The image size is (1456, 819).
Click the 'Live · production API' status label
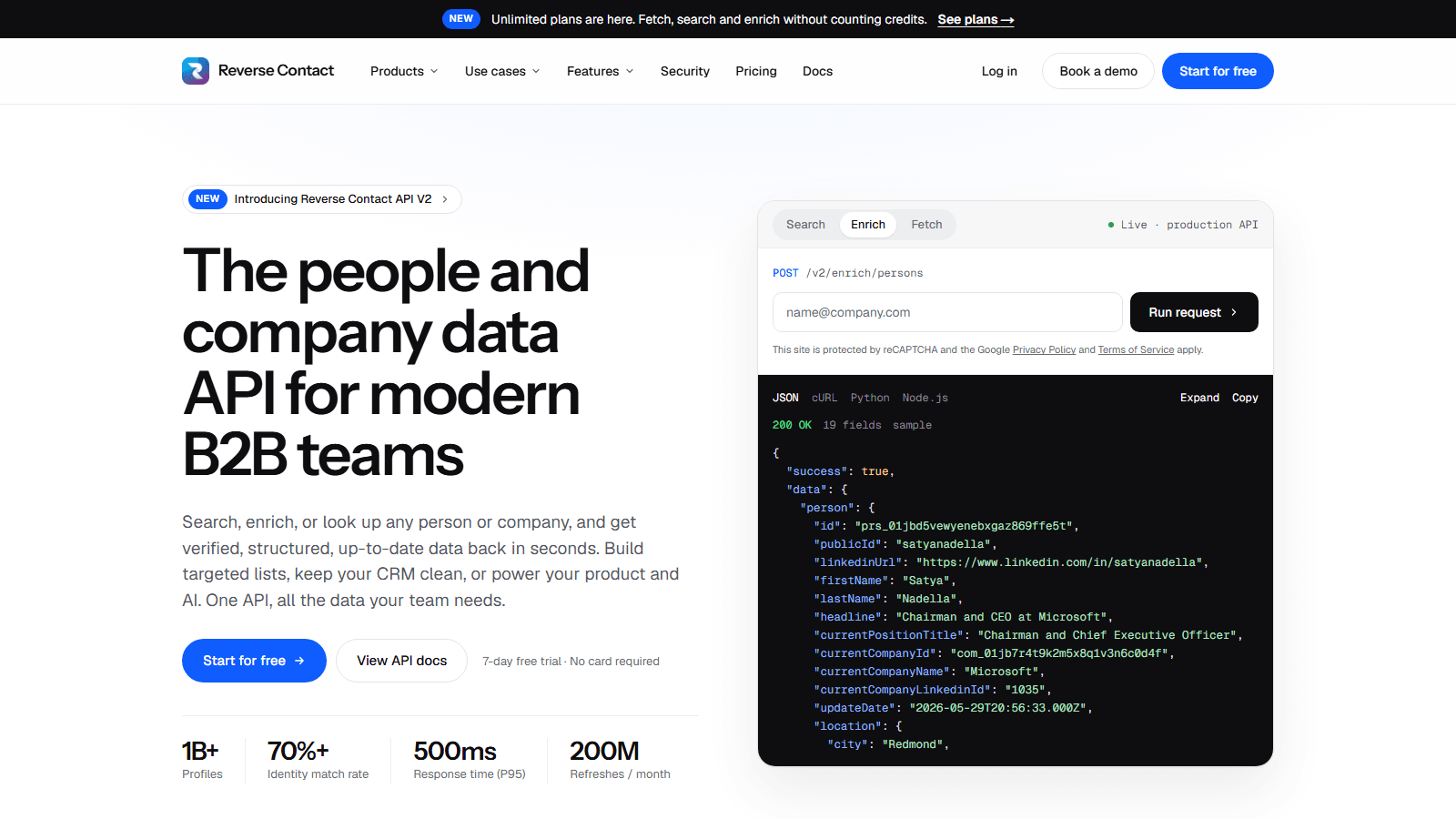(x=1183, y=225)
